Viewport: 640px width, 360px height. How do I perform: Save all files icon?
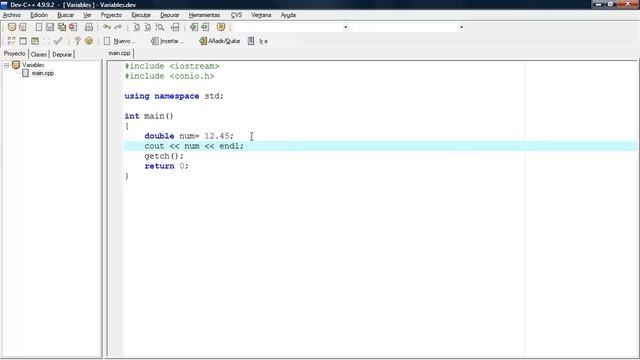(62, 27)
